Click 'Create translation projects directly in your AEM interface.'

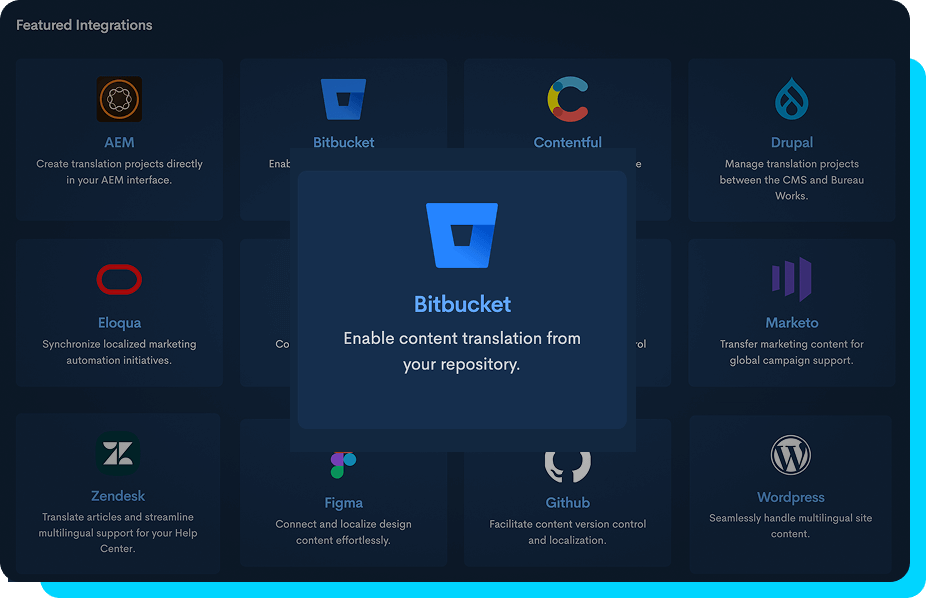coord(119,172)
